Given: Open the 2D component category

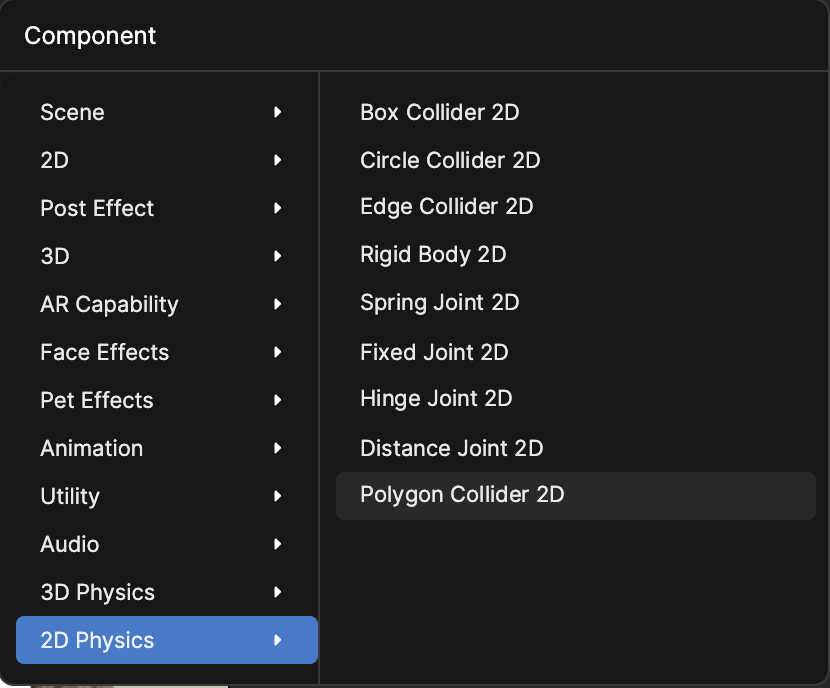Looking at the screenshot, I should coord(167,160).
